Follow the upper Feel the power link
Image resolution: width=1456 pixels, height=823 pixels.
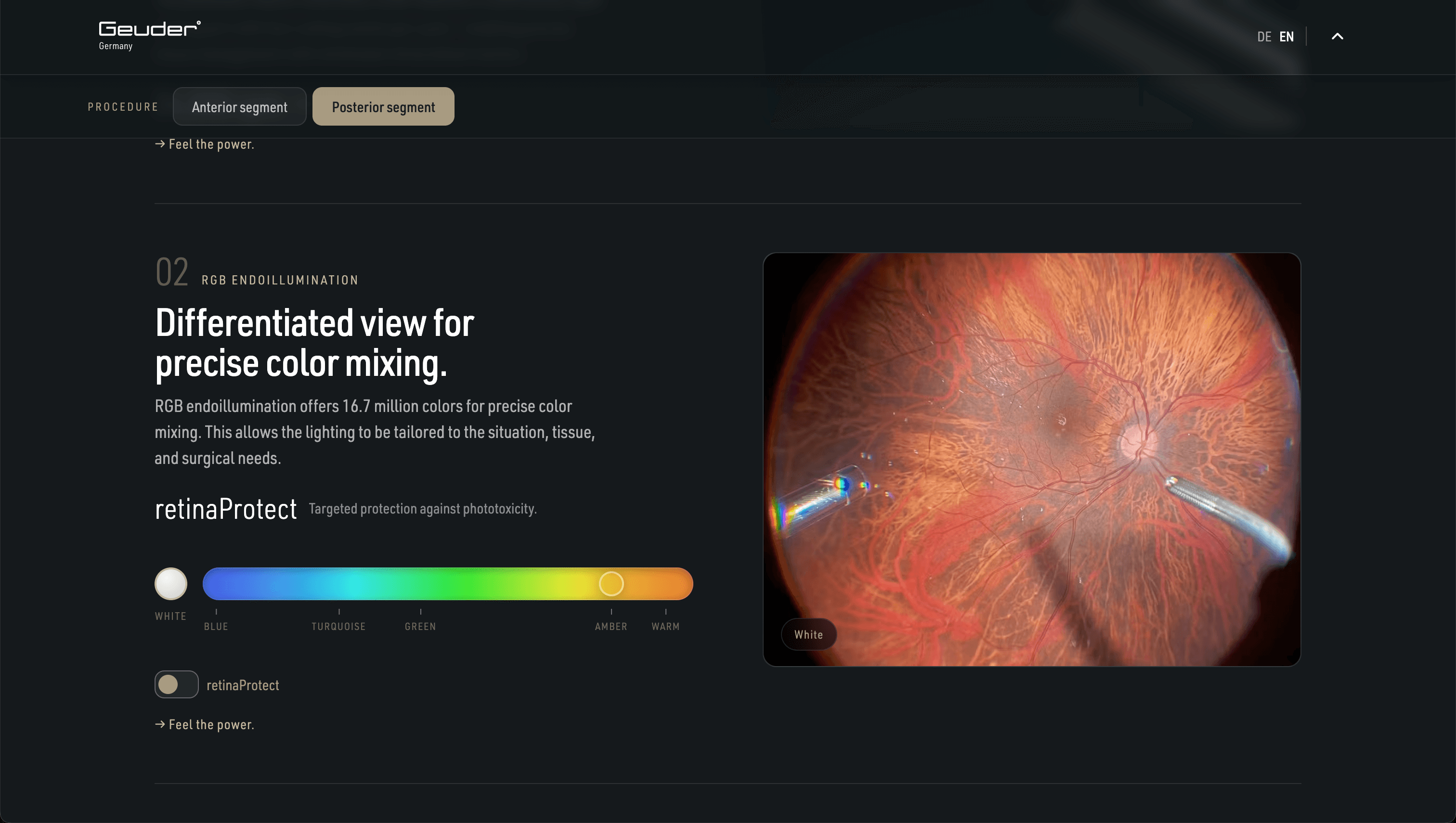click(x=205, y=144)
